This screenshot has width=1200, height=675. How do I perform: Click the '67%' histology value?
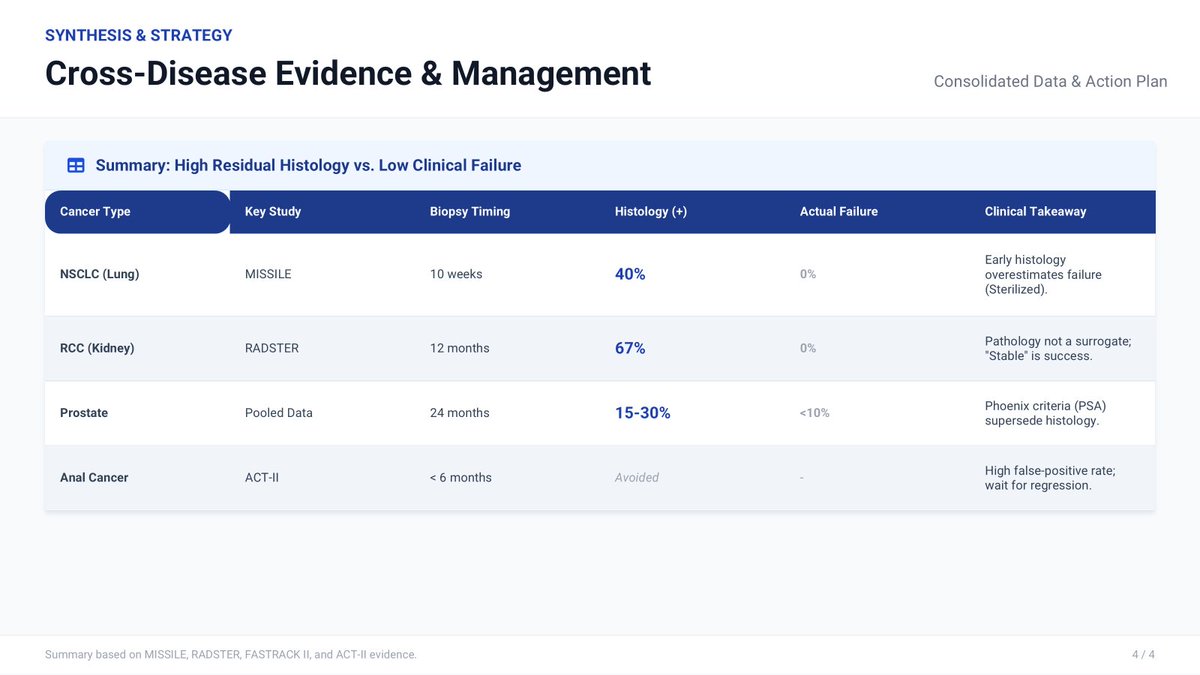click(630, 348)
